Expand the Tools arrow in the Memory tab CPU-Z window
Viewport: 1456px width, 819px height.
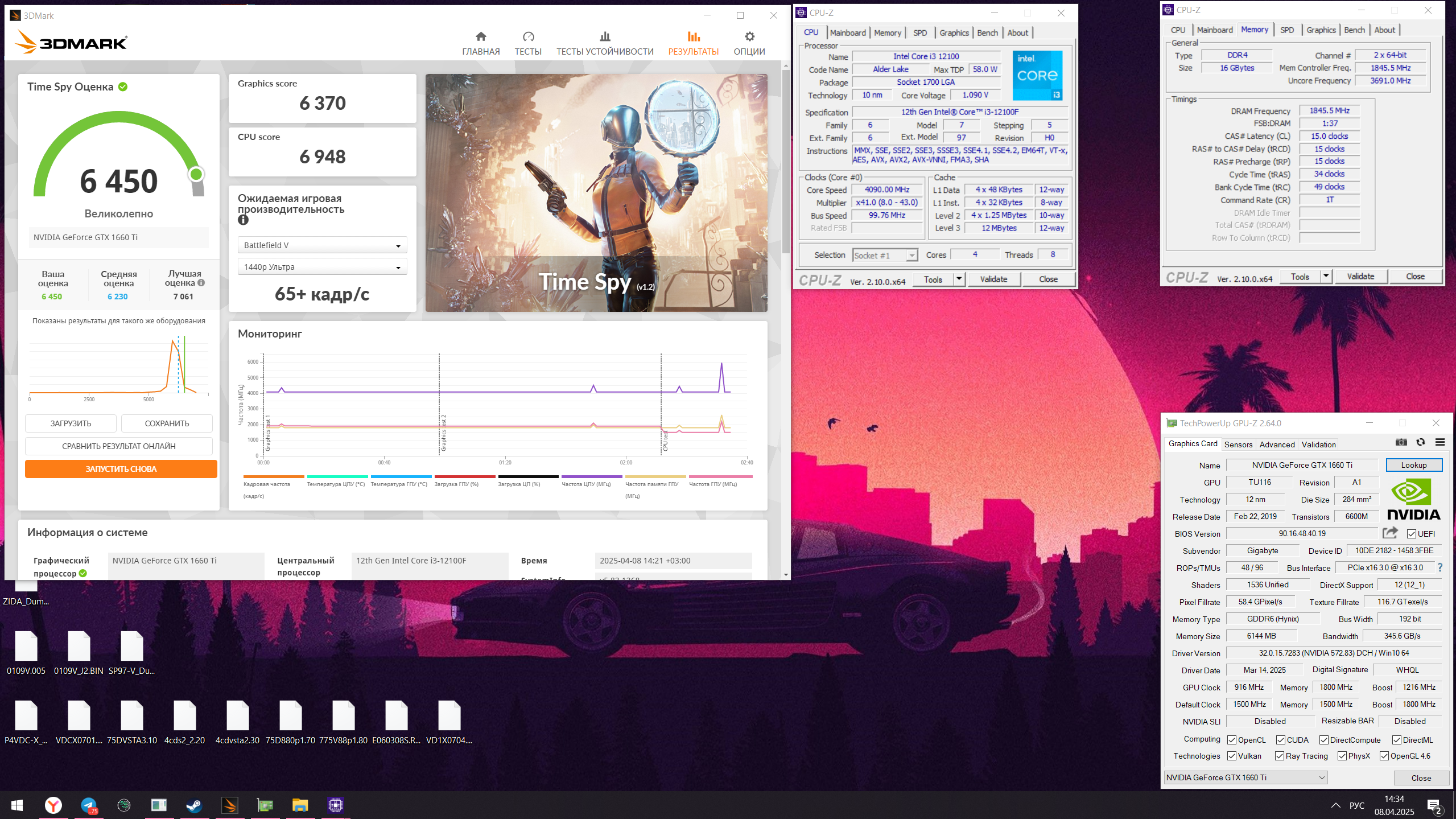pyautogui.click(x=1326, y=276)
